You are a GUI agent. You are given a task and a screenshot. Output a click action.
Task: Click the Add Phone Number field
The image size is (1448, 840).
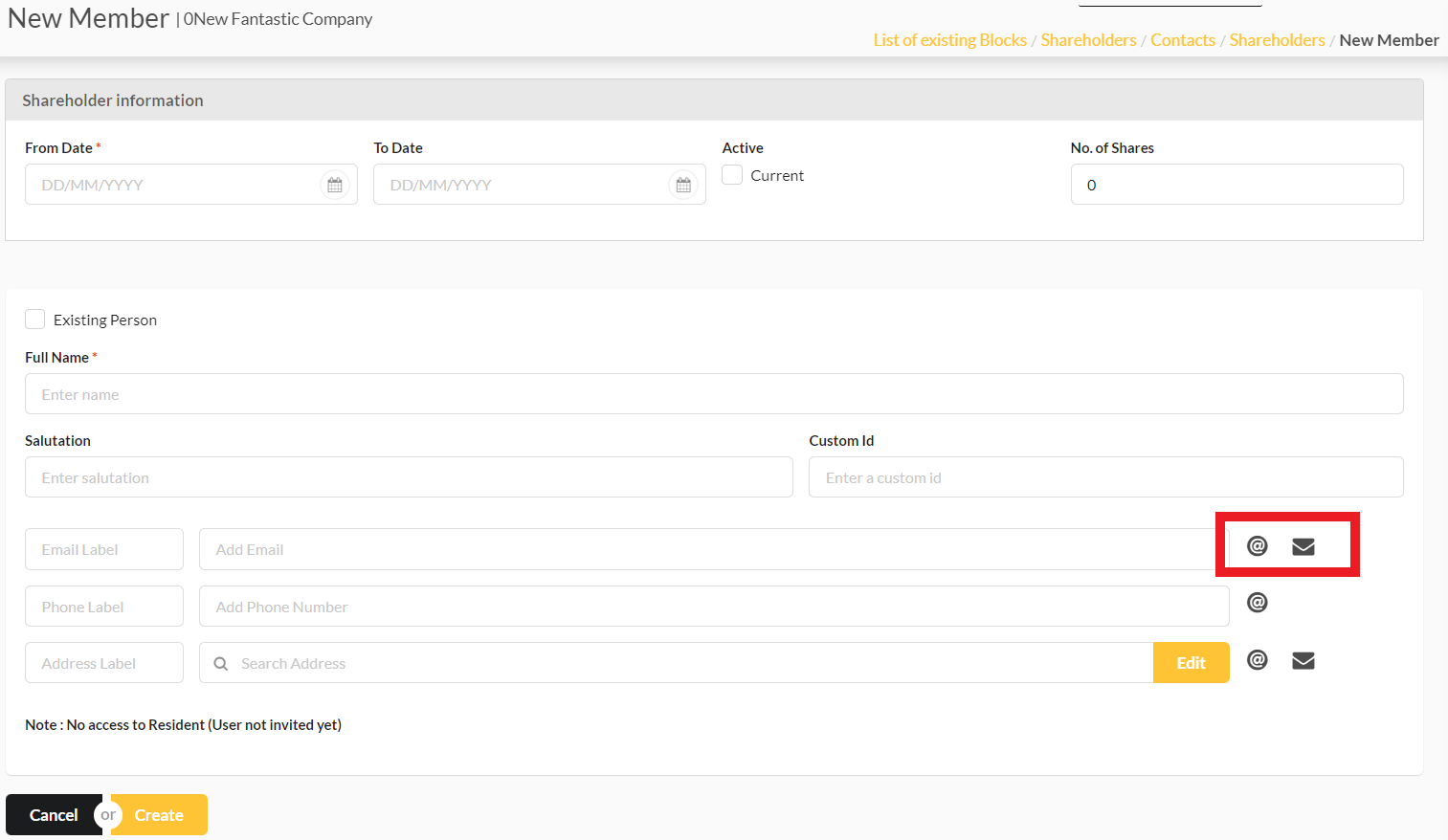[714, 607]
